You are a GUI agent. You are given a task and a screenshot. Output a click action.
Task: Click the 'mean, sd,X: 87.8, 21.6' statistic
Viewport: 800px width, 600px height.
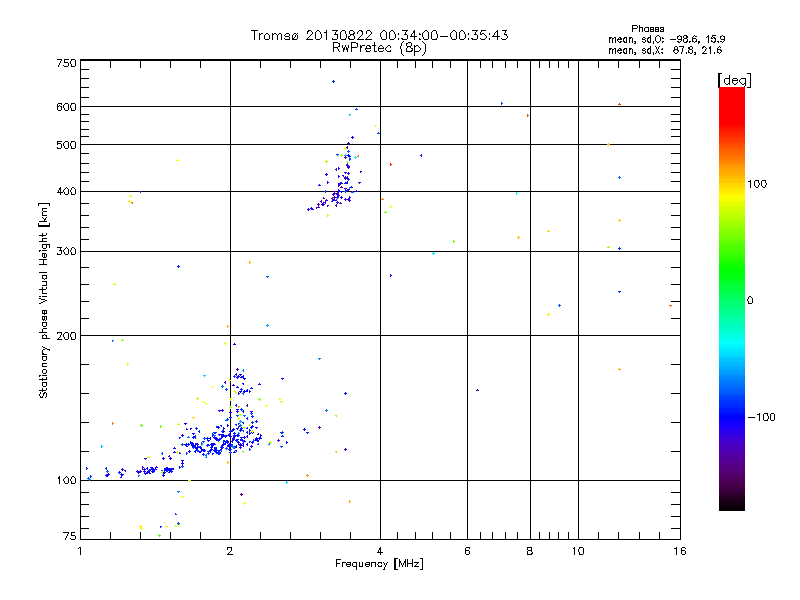tap(665, 50)
